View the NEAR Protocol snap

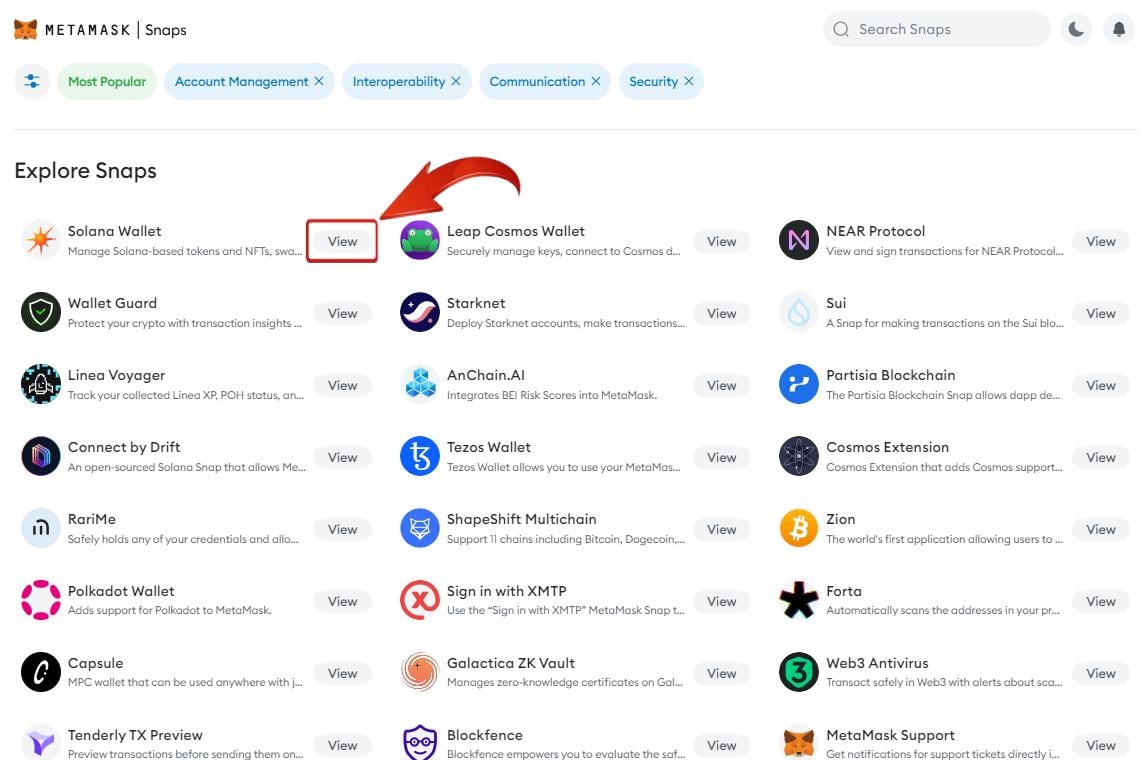pos(1100,241)
